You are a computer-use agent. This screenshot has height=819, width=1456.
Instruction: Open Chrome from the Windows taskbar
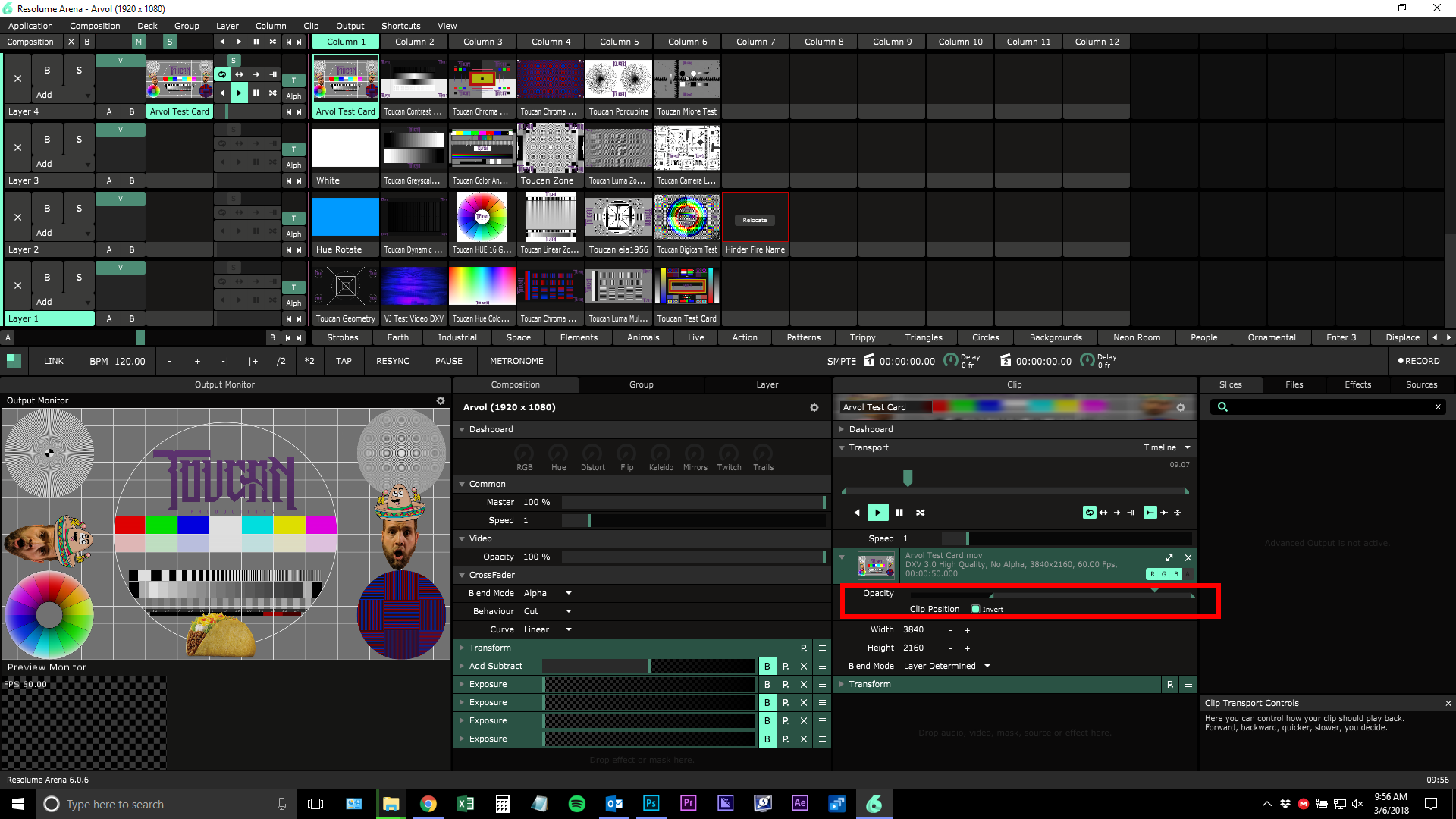pos(428,804)
